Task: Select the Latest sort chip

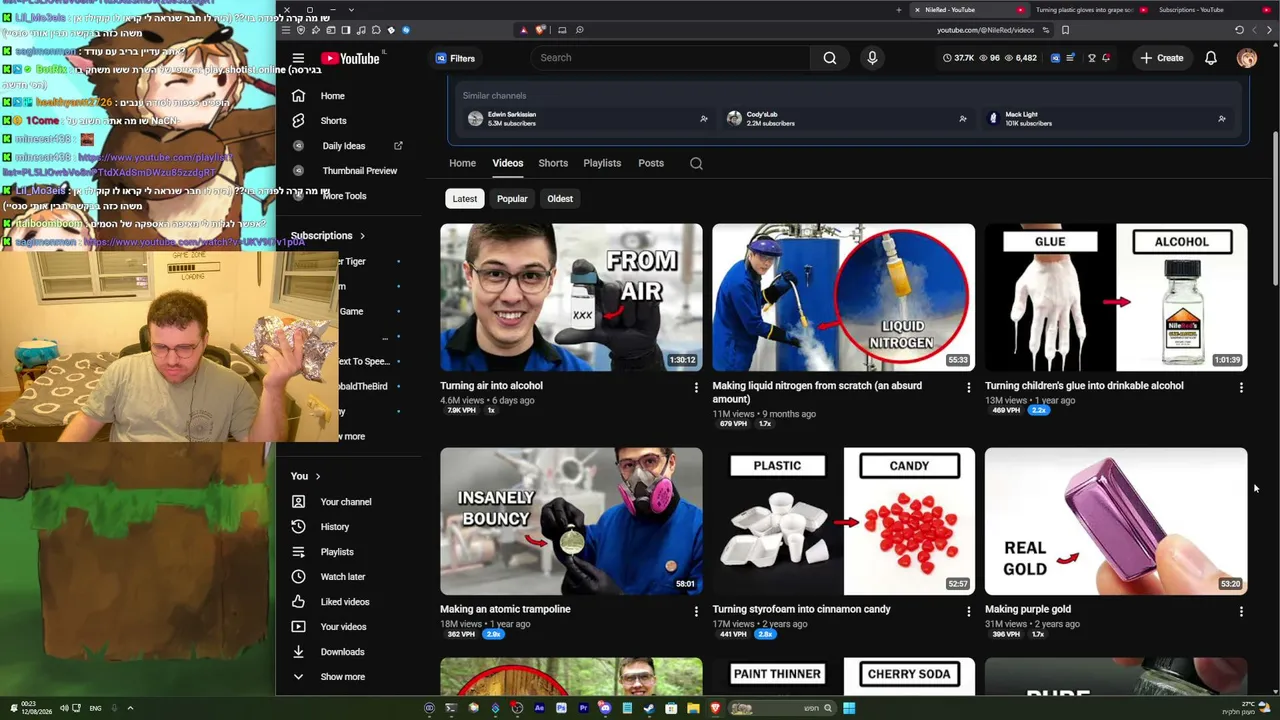Action: tap(465, 199)
